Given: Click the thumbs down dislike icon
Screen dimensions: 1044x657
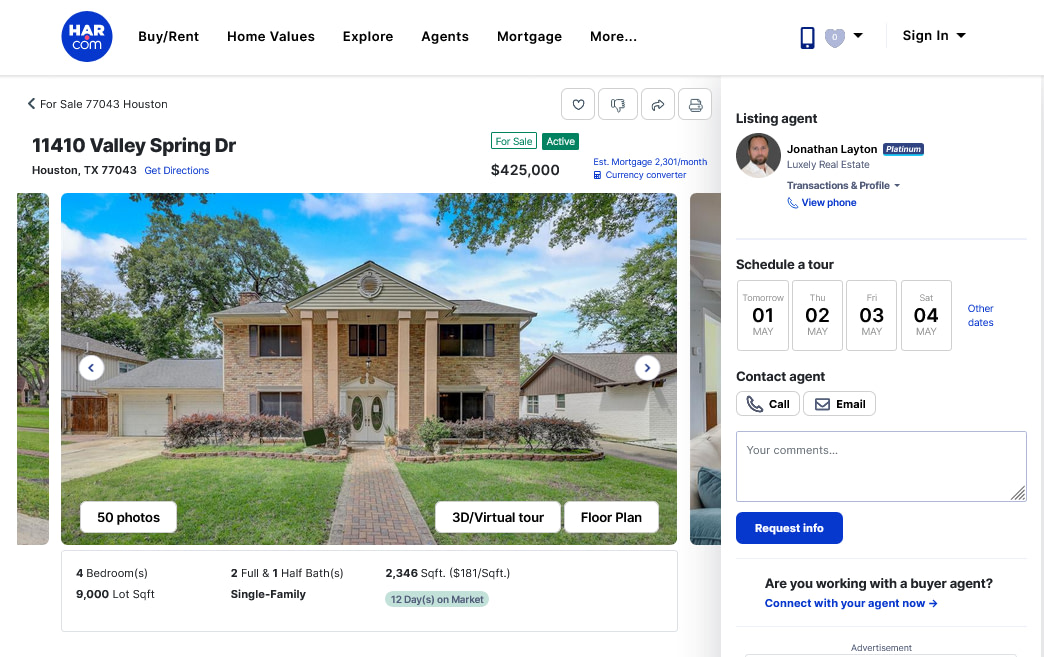Looking at the screenshot, I should click(x=618, y=105).
